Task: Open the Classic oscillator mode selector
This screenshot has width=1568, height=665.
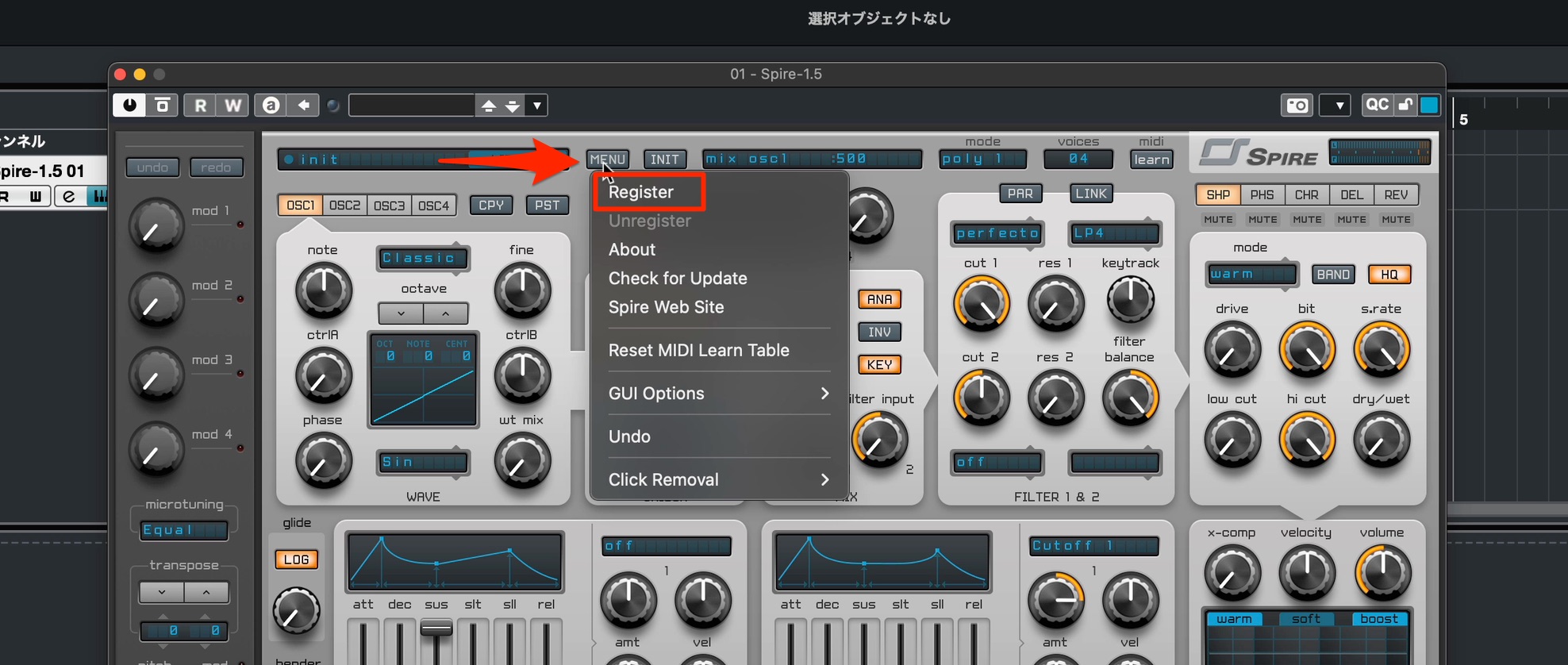Action: pos(422,258)
